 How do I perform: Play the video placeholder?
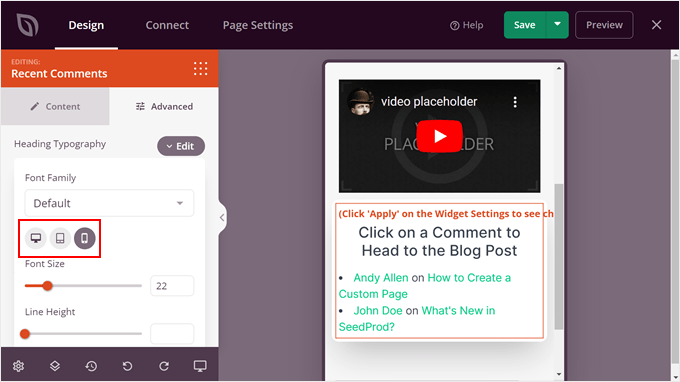tap(439, 136)
